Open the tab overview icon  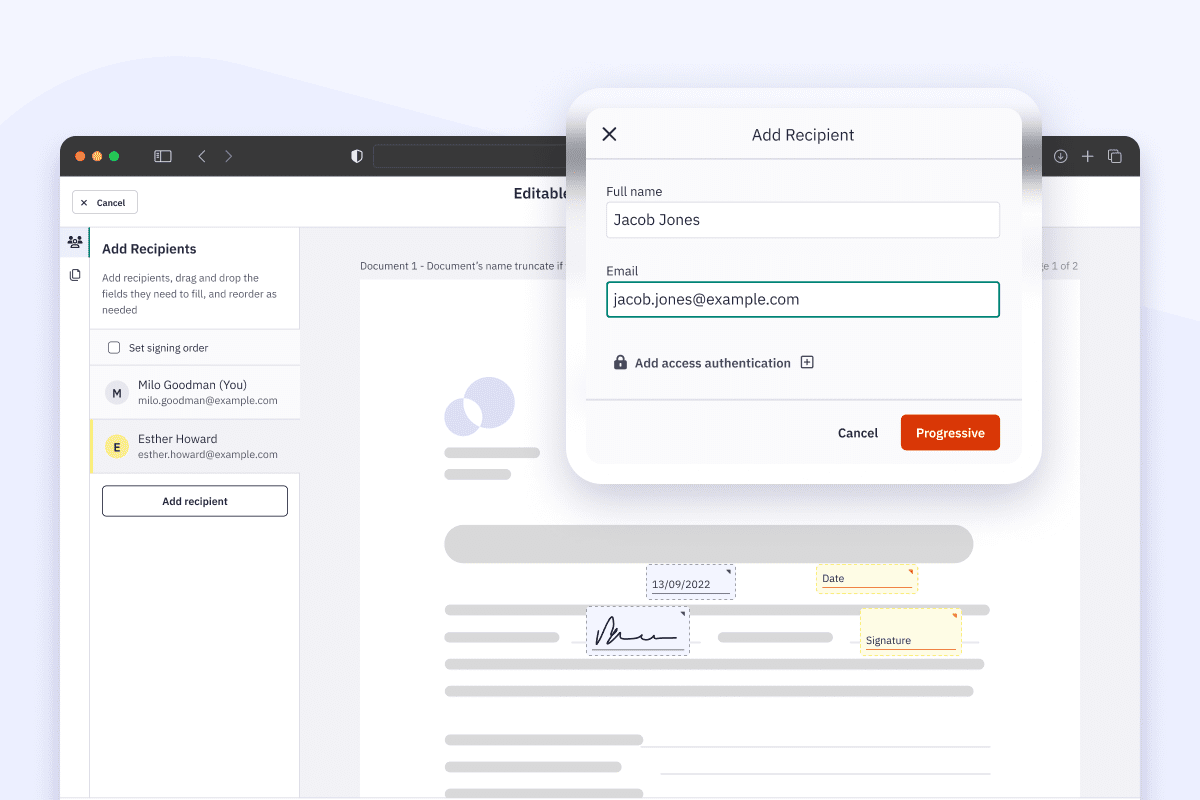[1114, 156]
